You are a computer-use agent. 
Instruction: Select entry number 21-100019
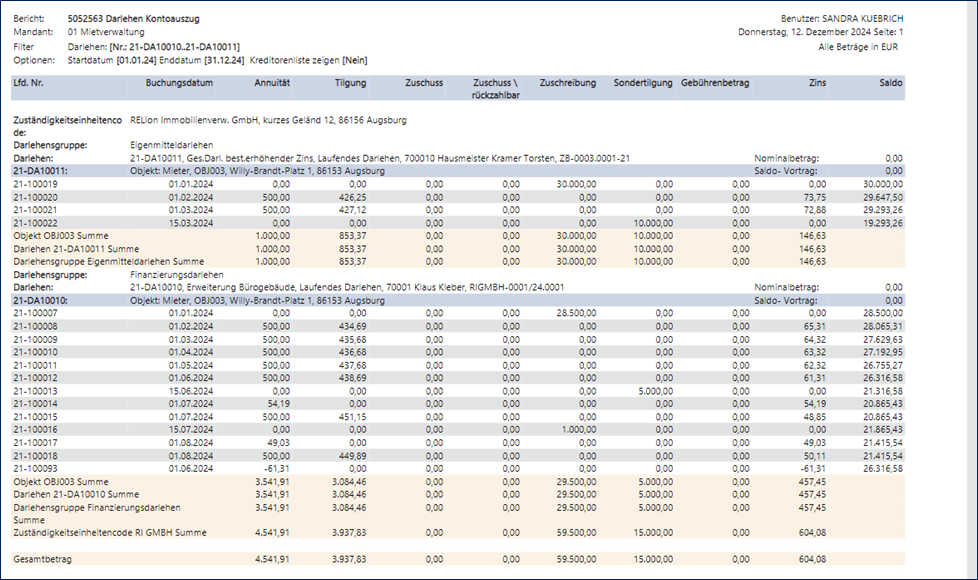coord(35,184)
